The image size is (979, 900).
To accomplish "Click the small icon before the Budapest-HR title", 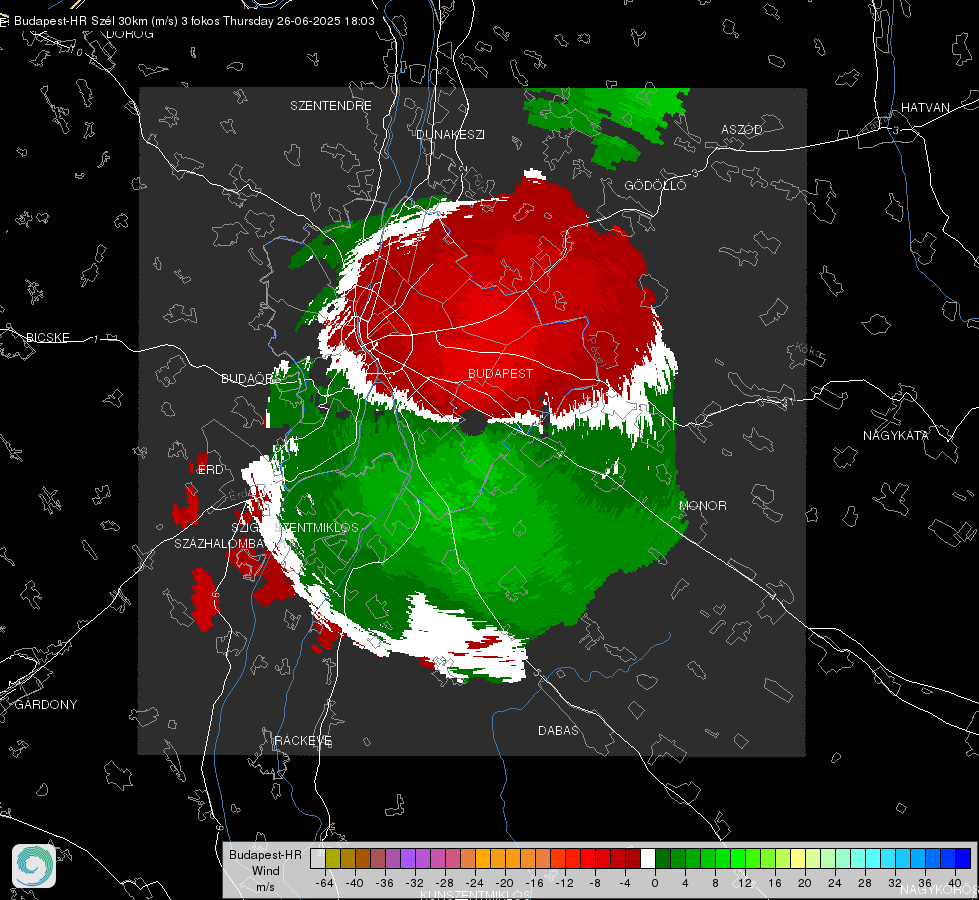I will coord(4,21).
